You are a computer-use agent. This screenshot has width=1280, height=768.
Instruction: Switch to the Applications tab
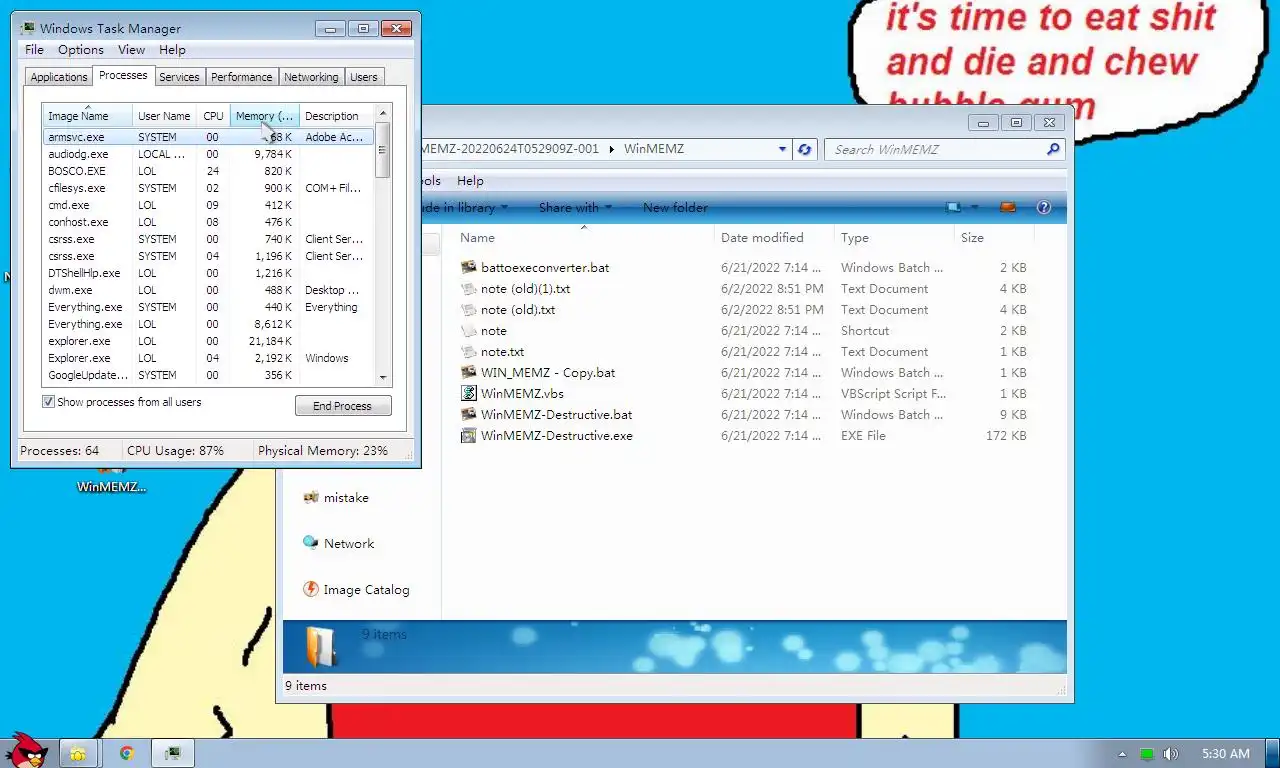point(59,77)
